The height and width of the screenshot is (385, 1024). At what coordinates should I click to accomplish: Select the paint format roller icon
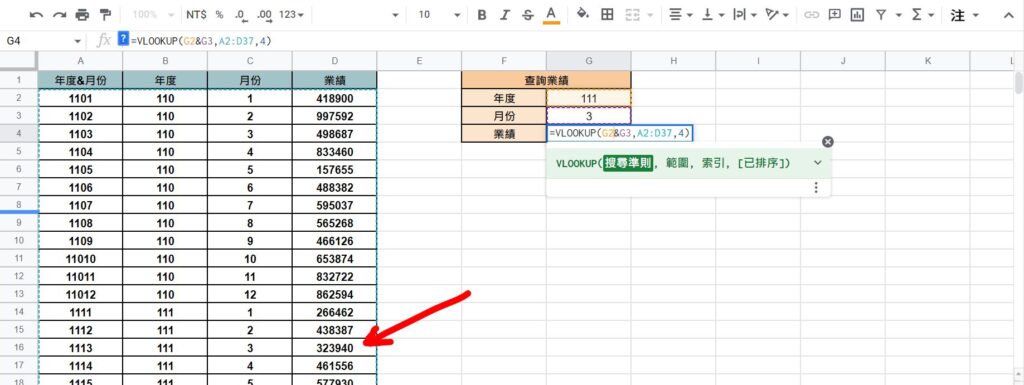tap(104, 14)
